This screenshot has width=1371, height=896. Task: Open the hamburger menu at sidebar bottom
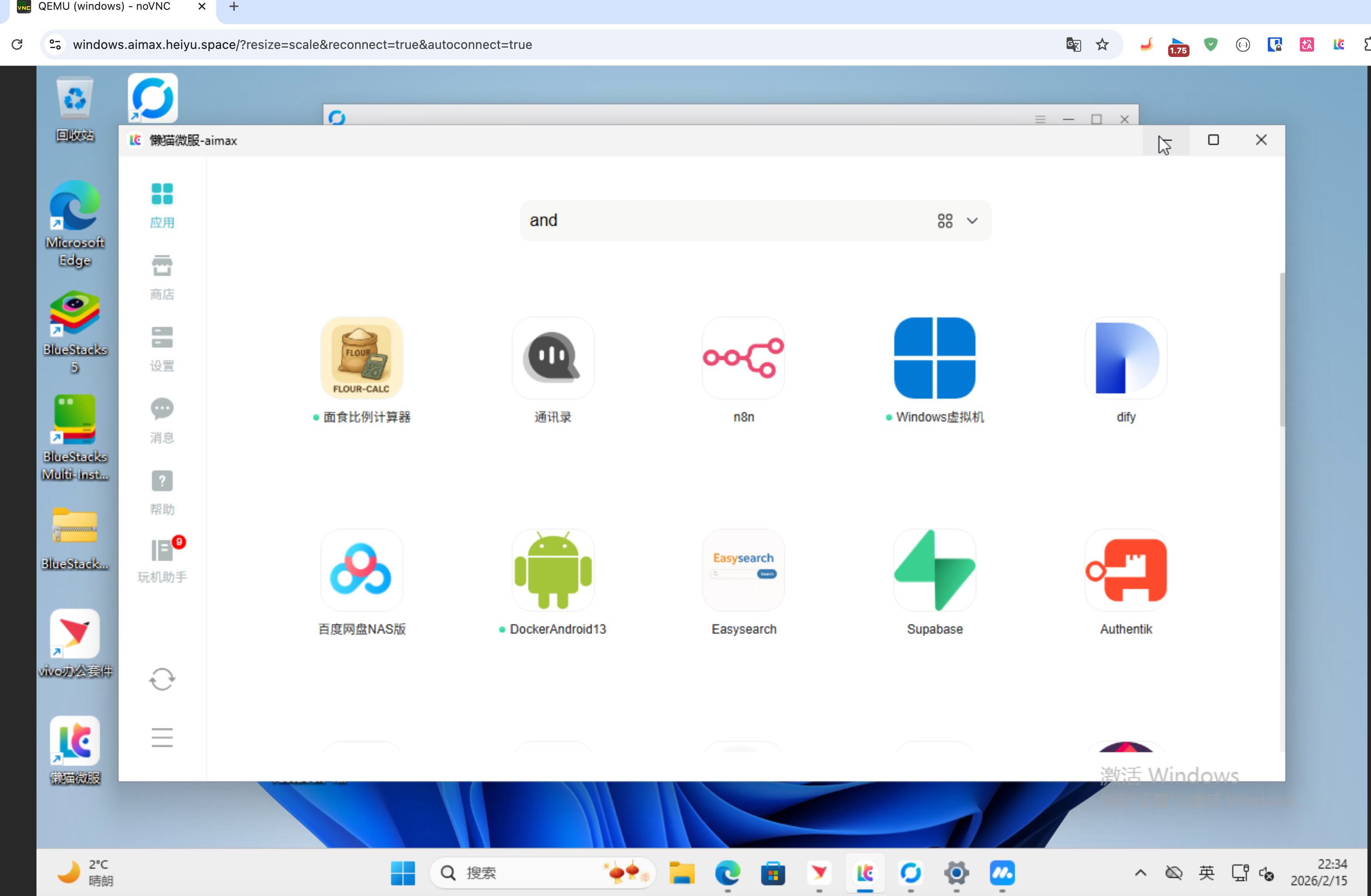162,737
